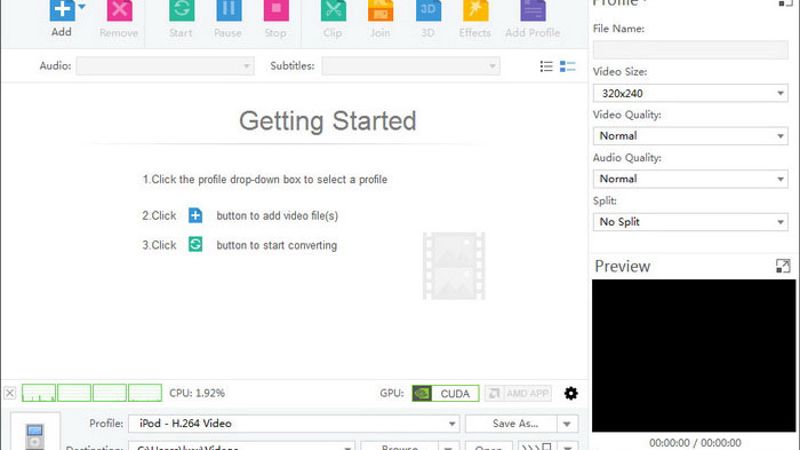Image resolution: width=800 pixels, height=450 pixels.
Task: Switch to detailed list view icon
Action: [567, 66]
